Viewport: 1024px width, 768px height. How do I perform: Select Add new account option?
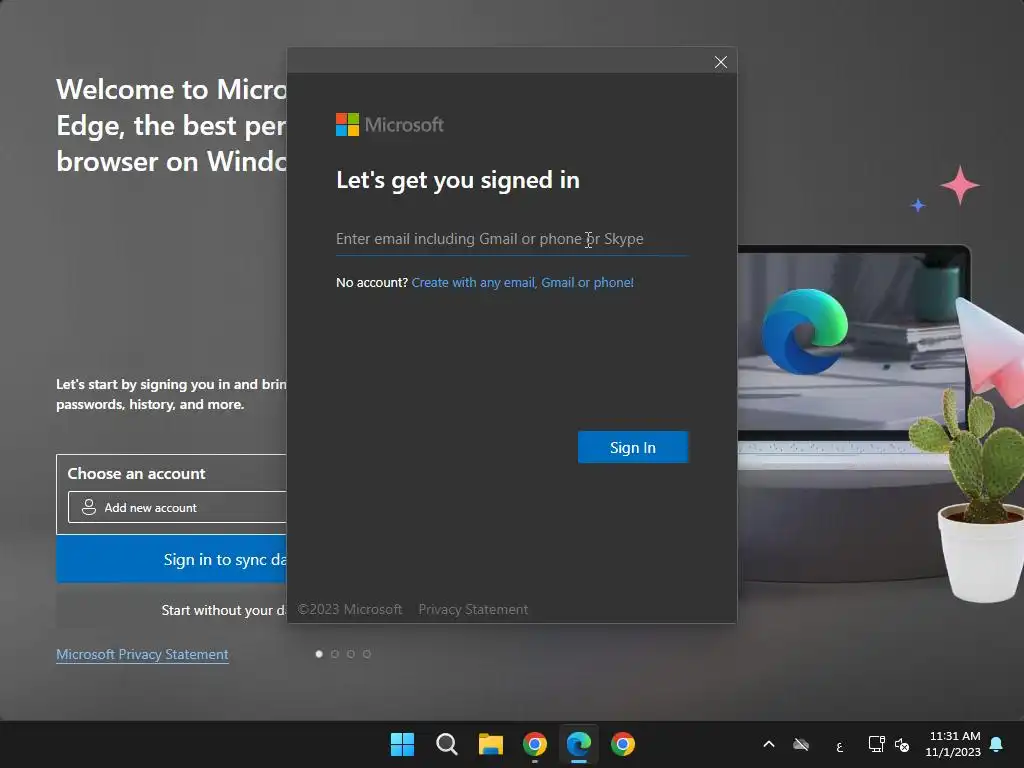pyautogui.click(x=177, y=507)
